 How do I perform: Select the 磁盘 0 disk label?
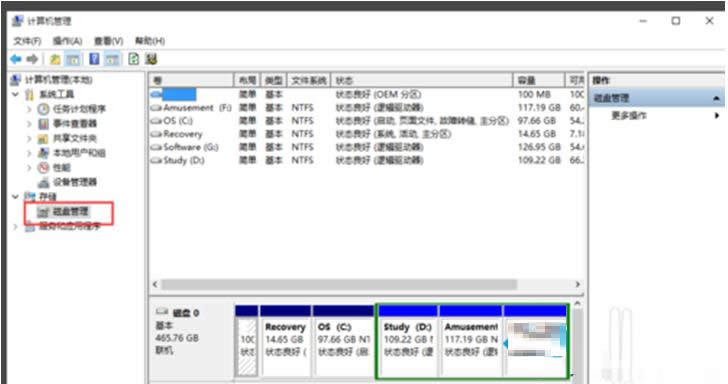tap(186, 313)
